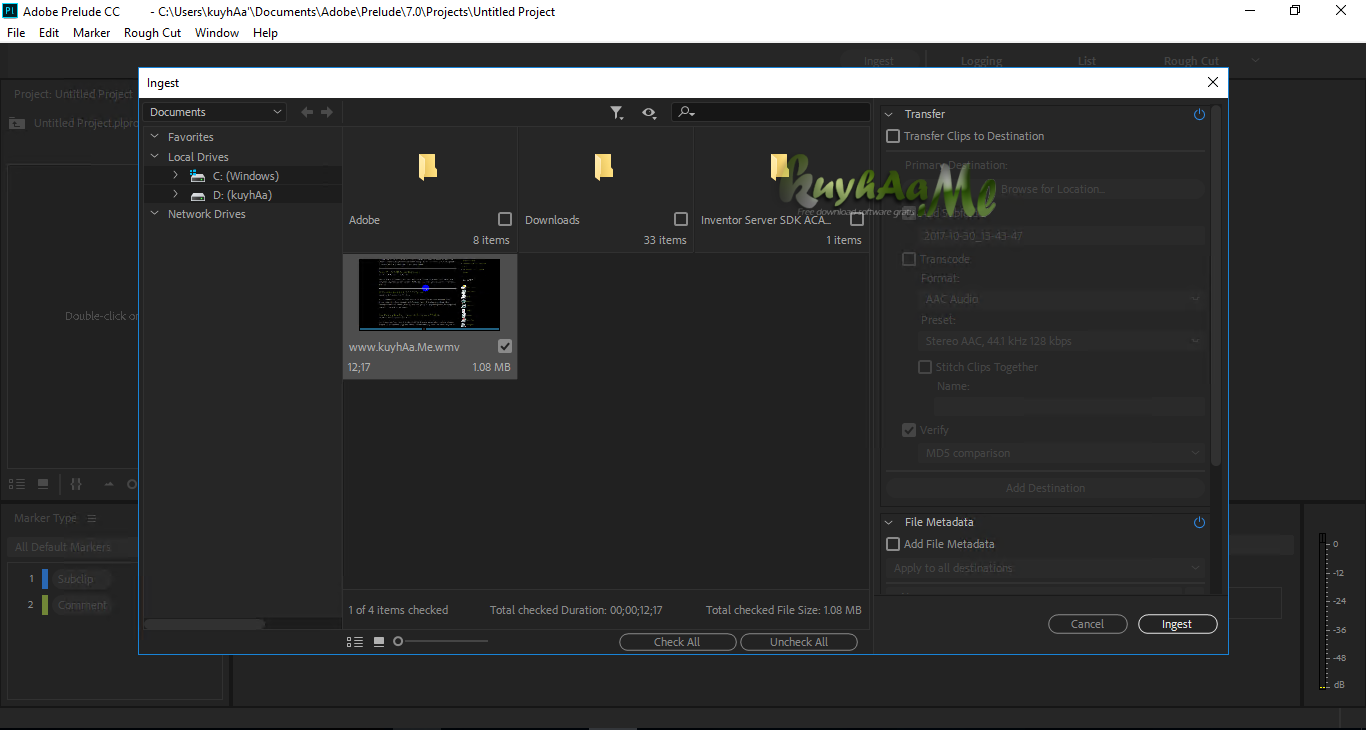Toggle the File Metadata section power icon
Screen dimensions: 1366x730
[1199, 522]
